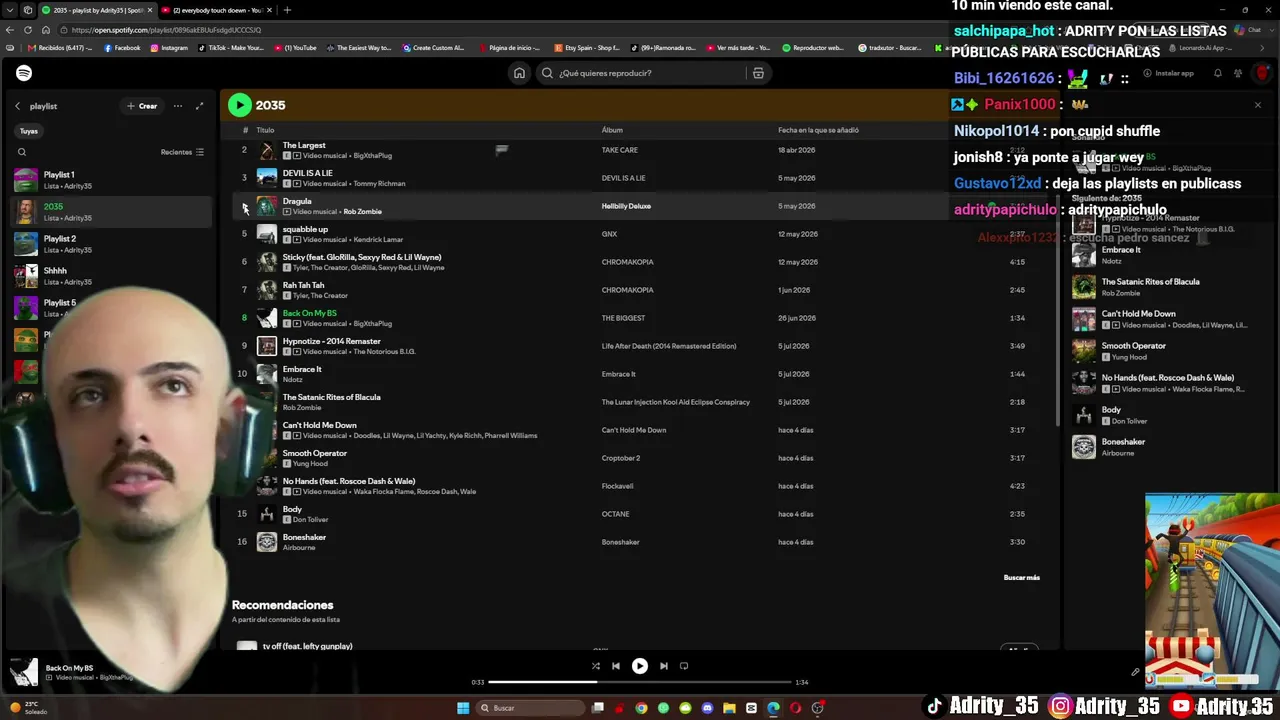Toggle repeat in the player bar

pos(684,666)
